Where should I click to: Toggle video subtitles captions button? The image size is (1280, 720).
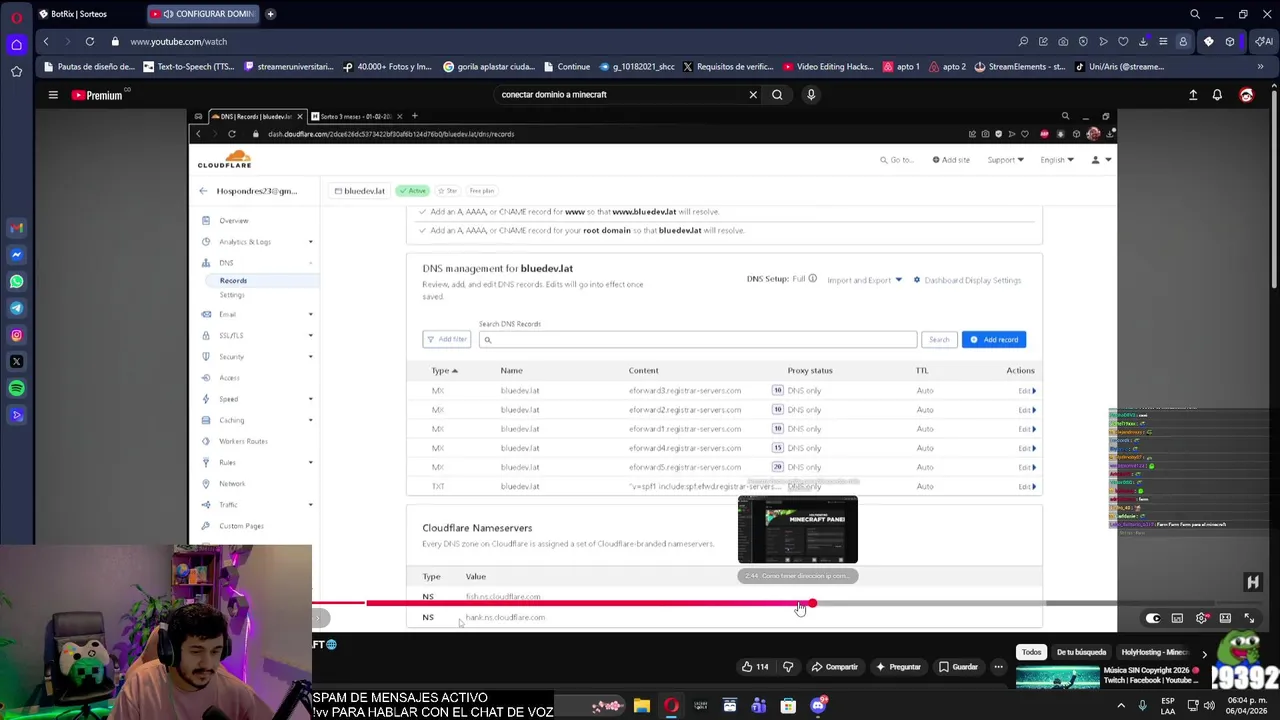coord(1177,618)
